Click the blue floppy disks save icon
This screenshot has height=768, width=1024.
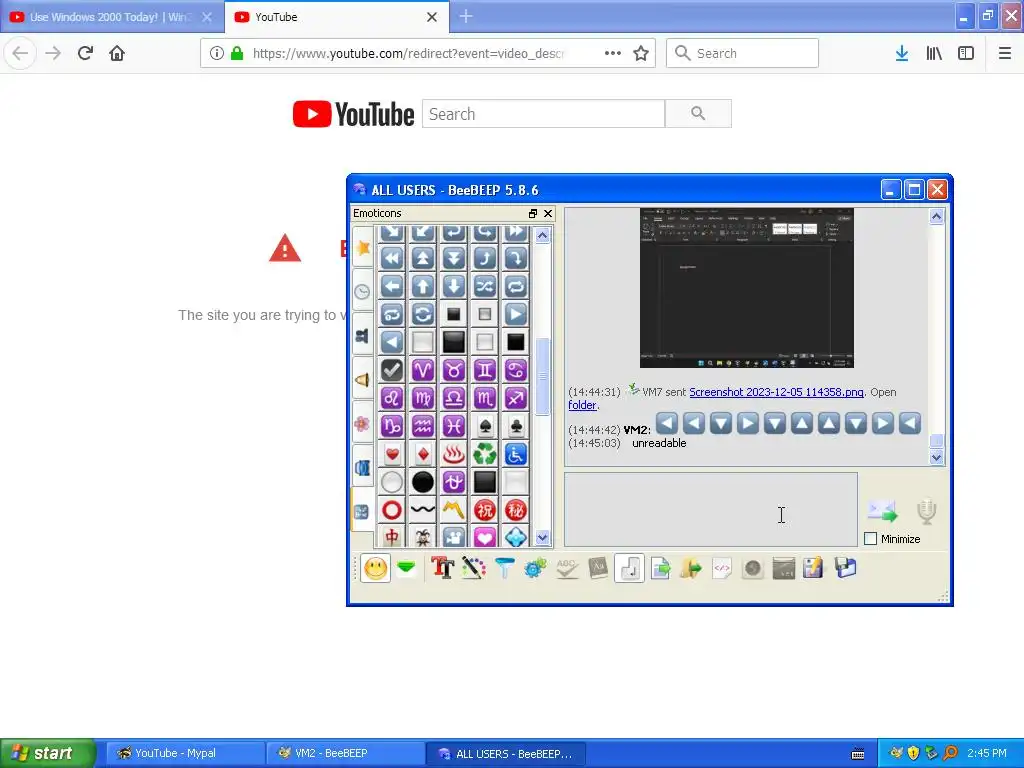(845, 568)
